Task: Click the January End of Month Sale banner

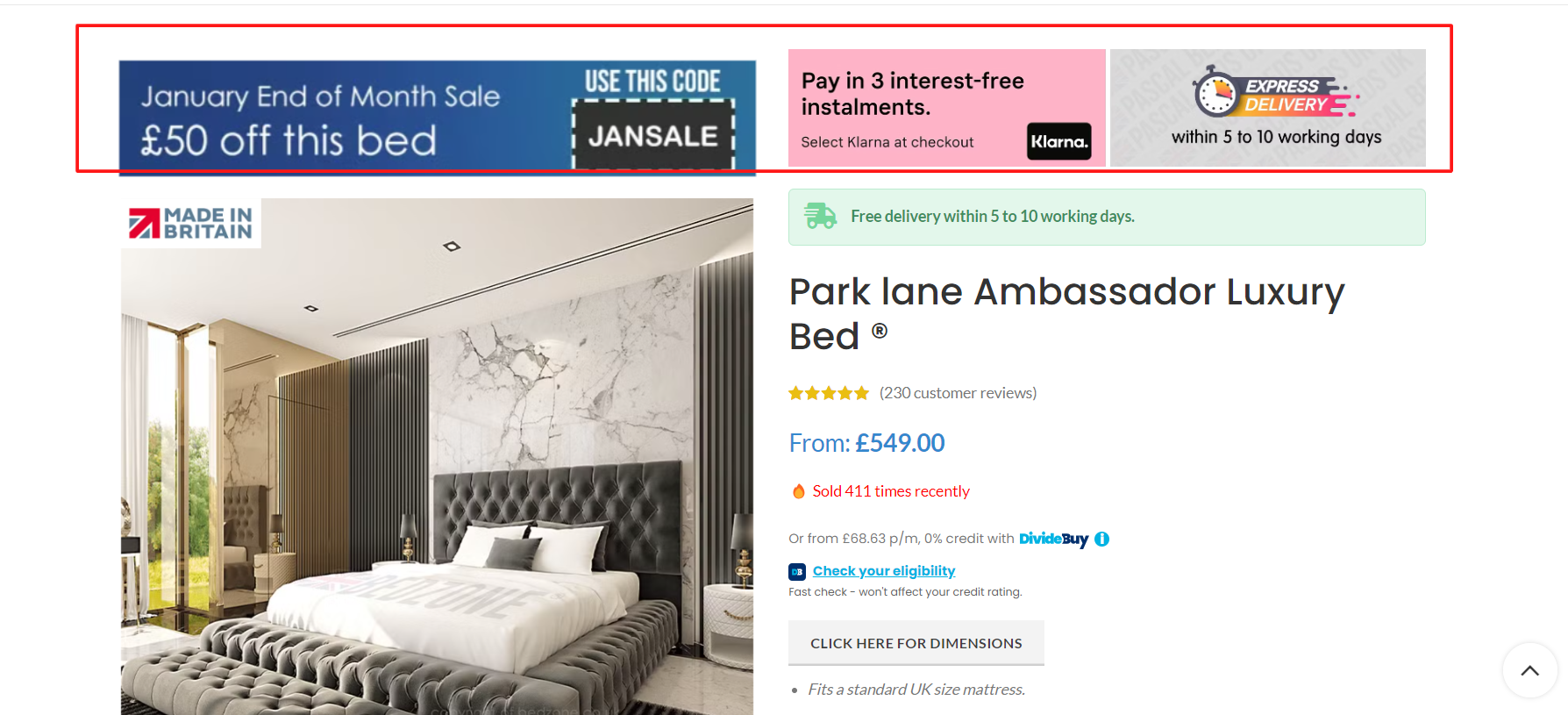Action: tap(438, 118)
